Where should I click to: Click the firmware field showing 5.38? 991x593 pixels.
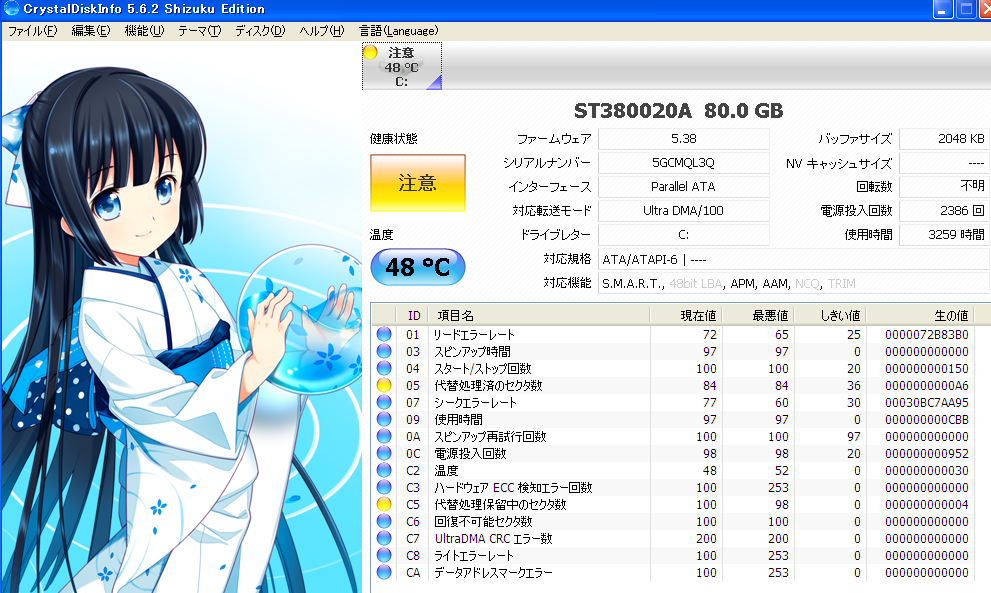(684, 138)
